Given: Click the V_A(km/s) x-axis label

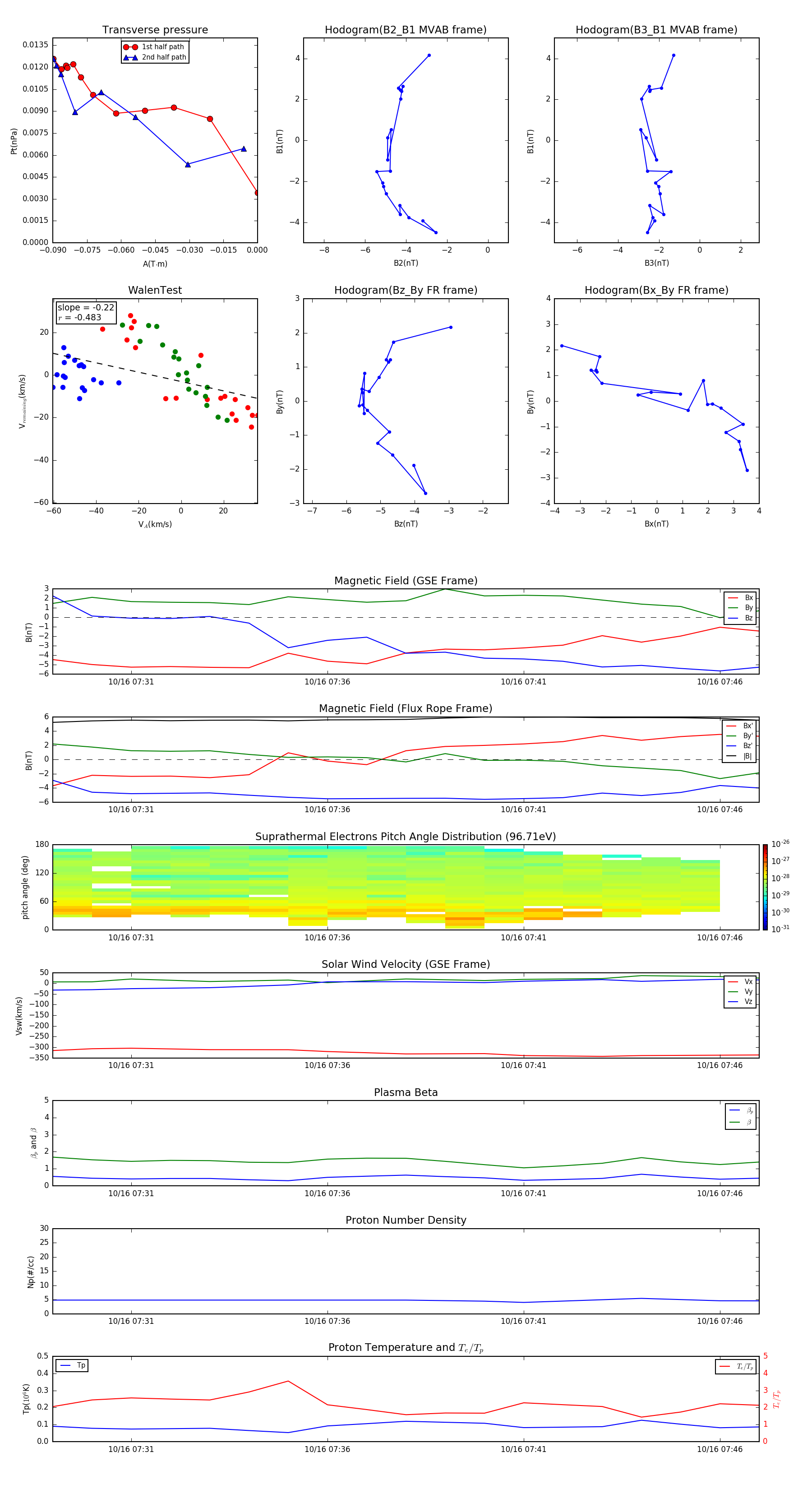Looking at the screenshot, I should click(155, 524).
